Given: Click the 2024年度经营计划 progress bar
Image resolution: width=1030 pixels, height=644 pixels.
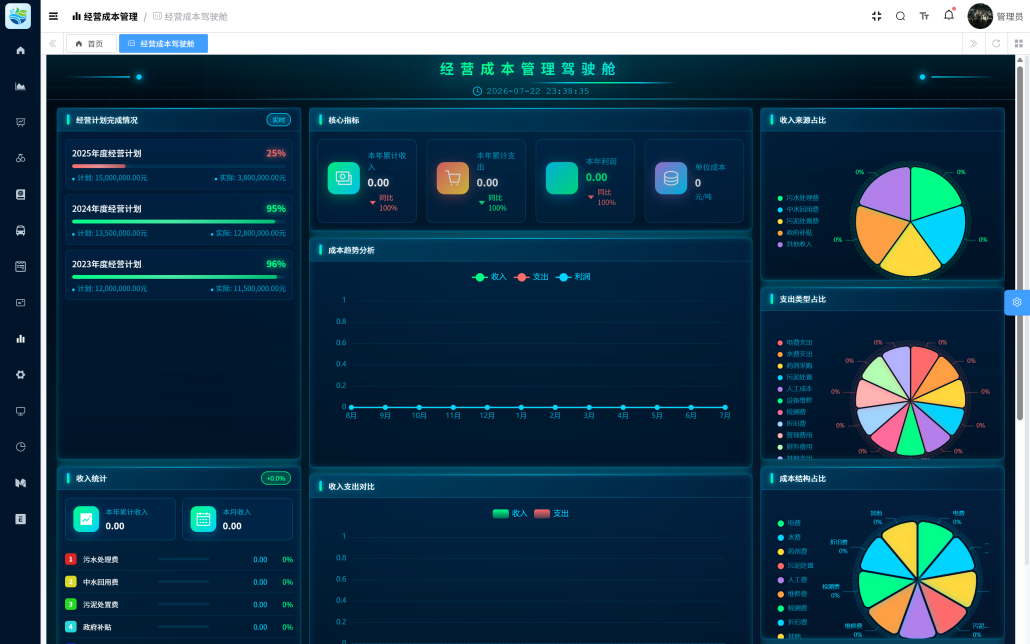Looking at the screenshot, I should 179,221.
